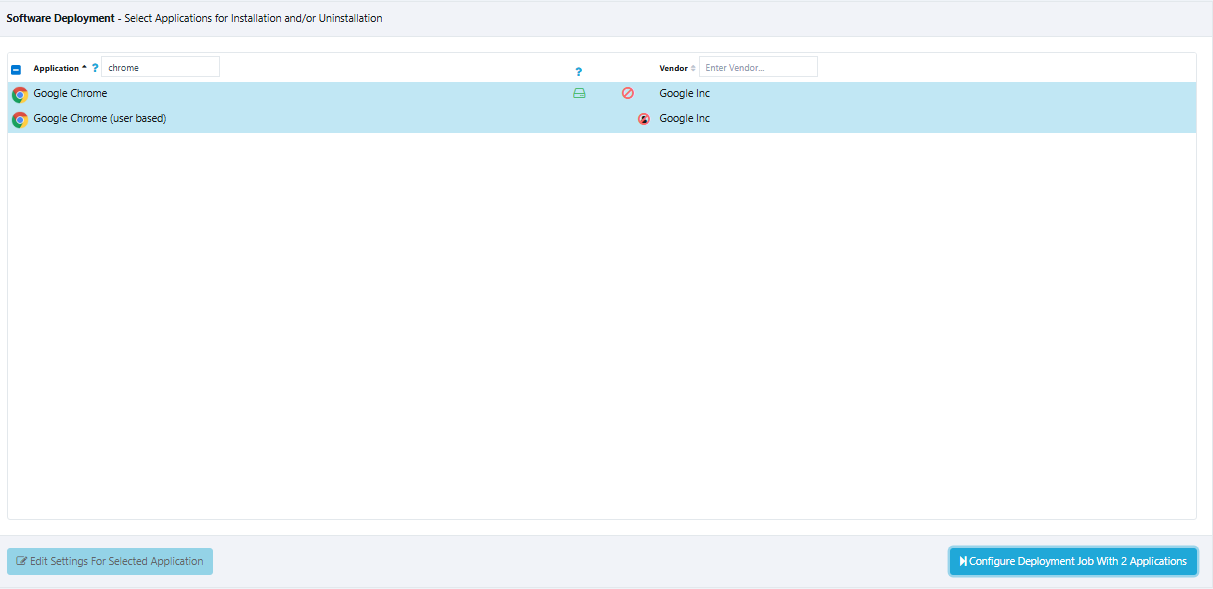Click the Software Deployment heading text
This screenshot has height=589, width=1213.
pos(60,18)
